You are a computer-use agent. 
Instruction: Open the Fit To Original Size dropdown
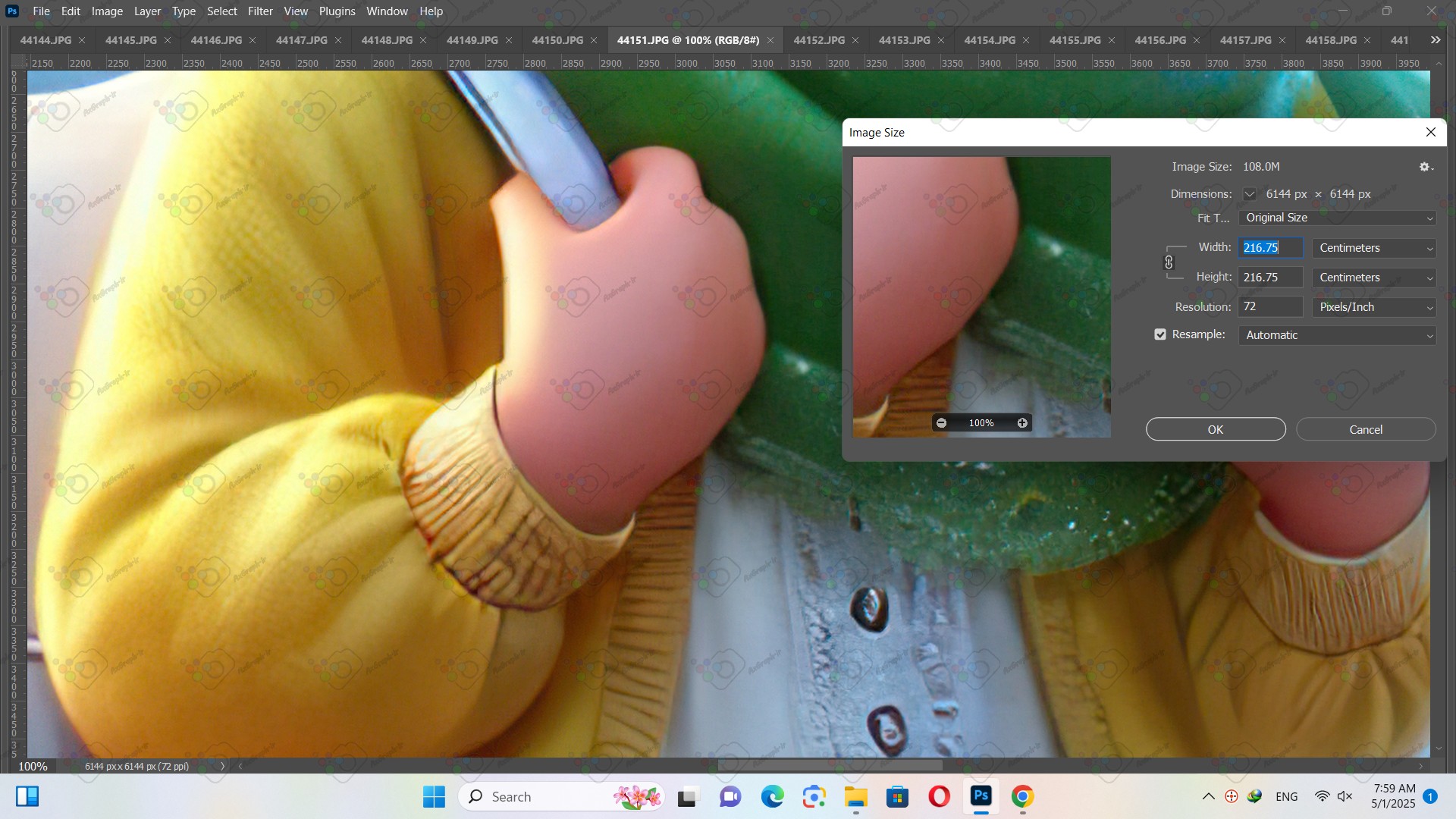coord(1337,218)
